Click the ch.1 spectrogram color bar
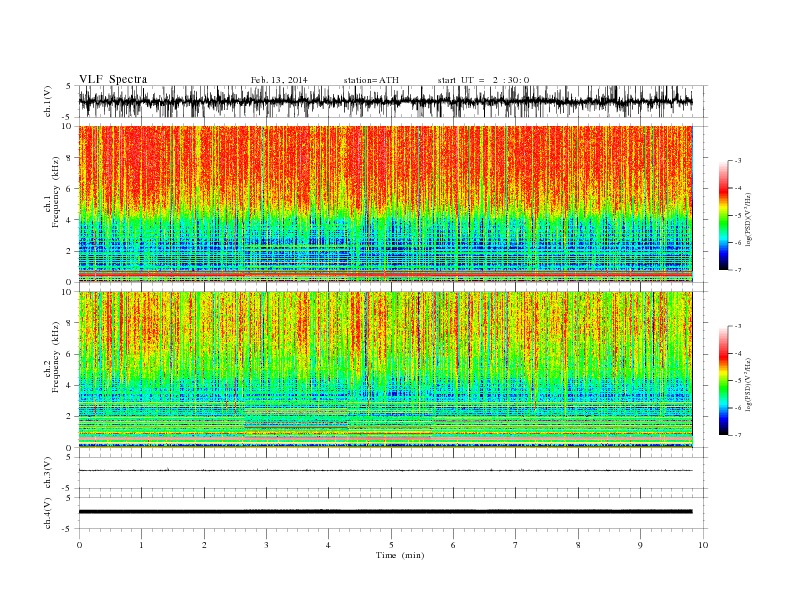 pos(724,215)
